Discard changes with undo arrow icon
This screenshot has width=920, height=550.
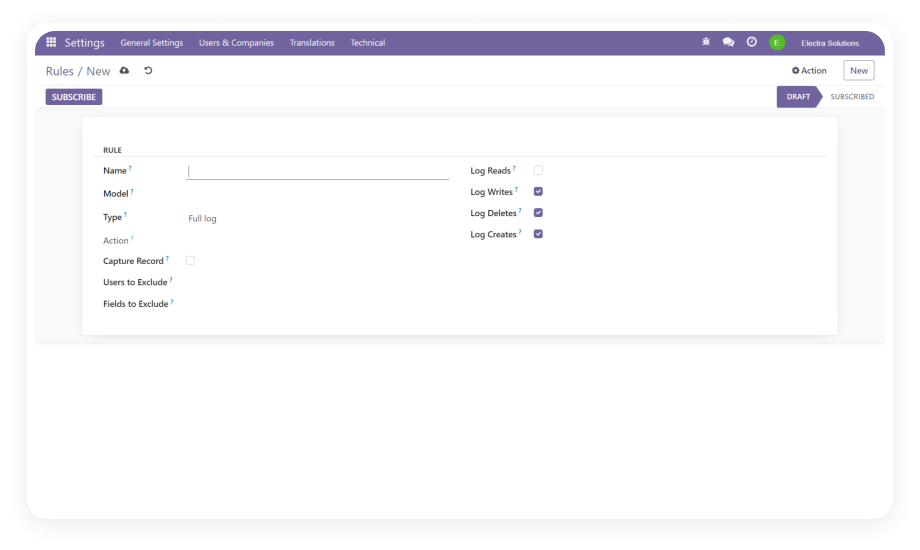(148, 70)
